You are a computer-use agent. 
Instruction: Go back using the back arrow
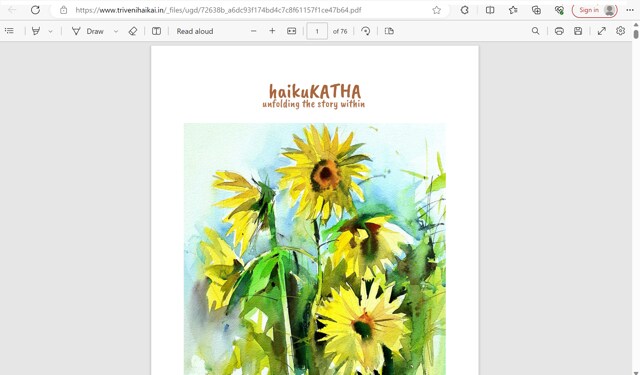point(12,10)
